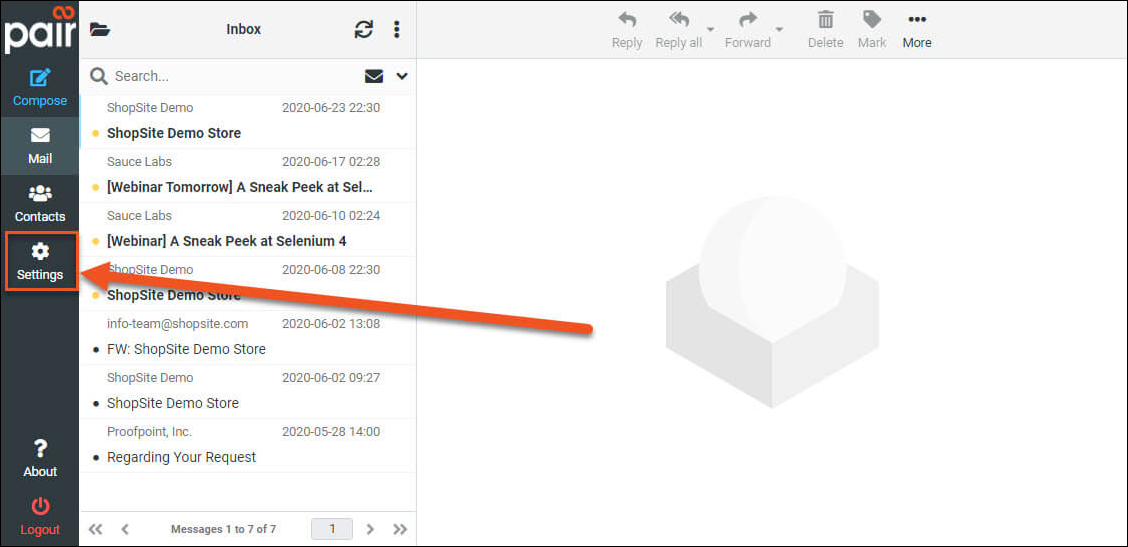Open ShopSite Demo Store email from 2020-06-02 09:27
1128x547 pixels.
(x=247, y=392)
